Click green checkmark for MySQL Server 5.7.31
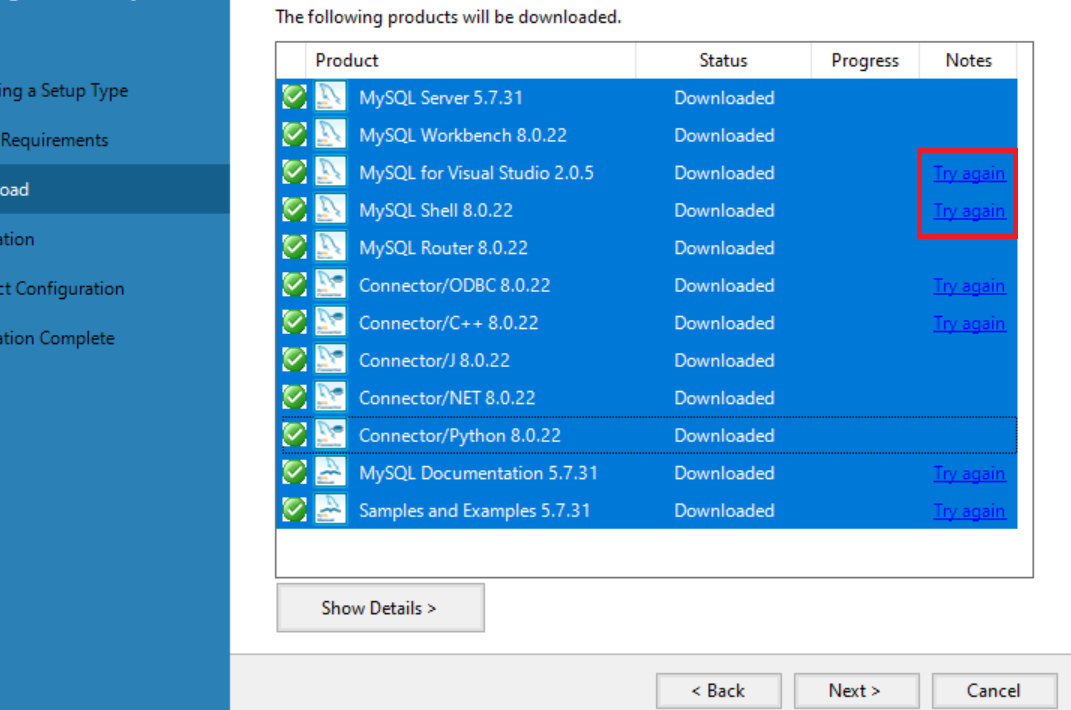The width and height of the screenshot is (1071, 710). pyautogui.click(x=294, y=97)
